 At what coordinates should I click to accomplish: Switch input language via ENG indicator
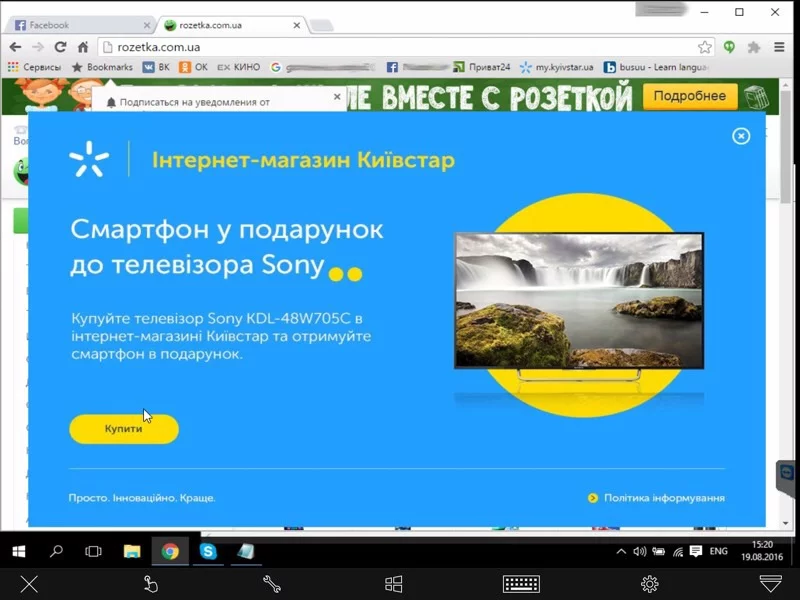coord(718,551)
